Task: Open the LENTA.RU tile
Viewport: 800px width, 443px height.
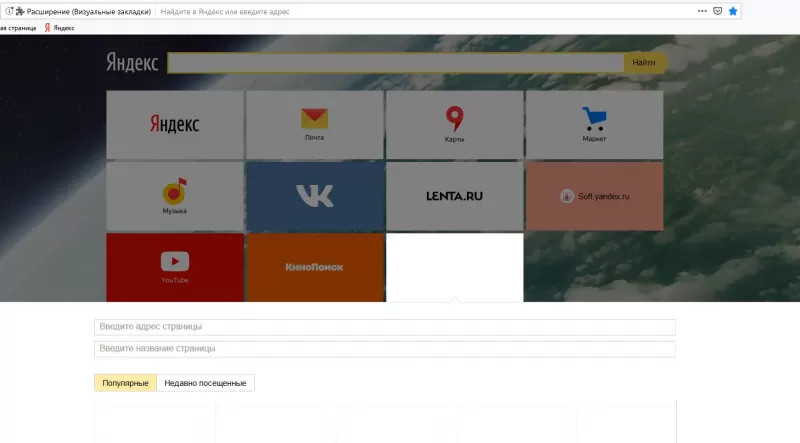Action: (455, 196)
